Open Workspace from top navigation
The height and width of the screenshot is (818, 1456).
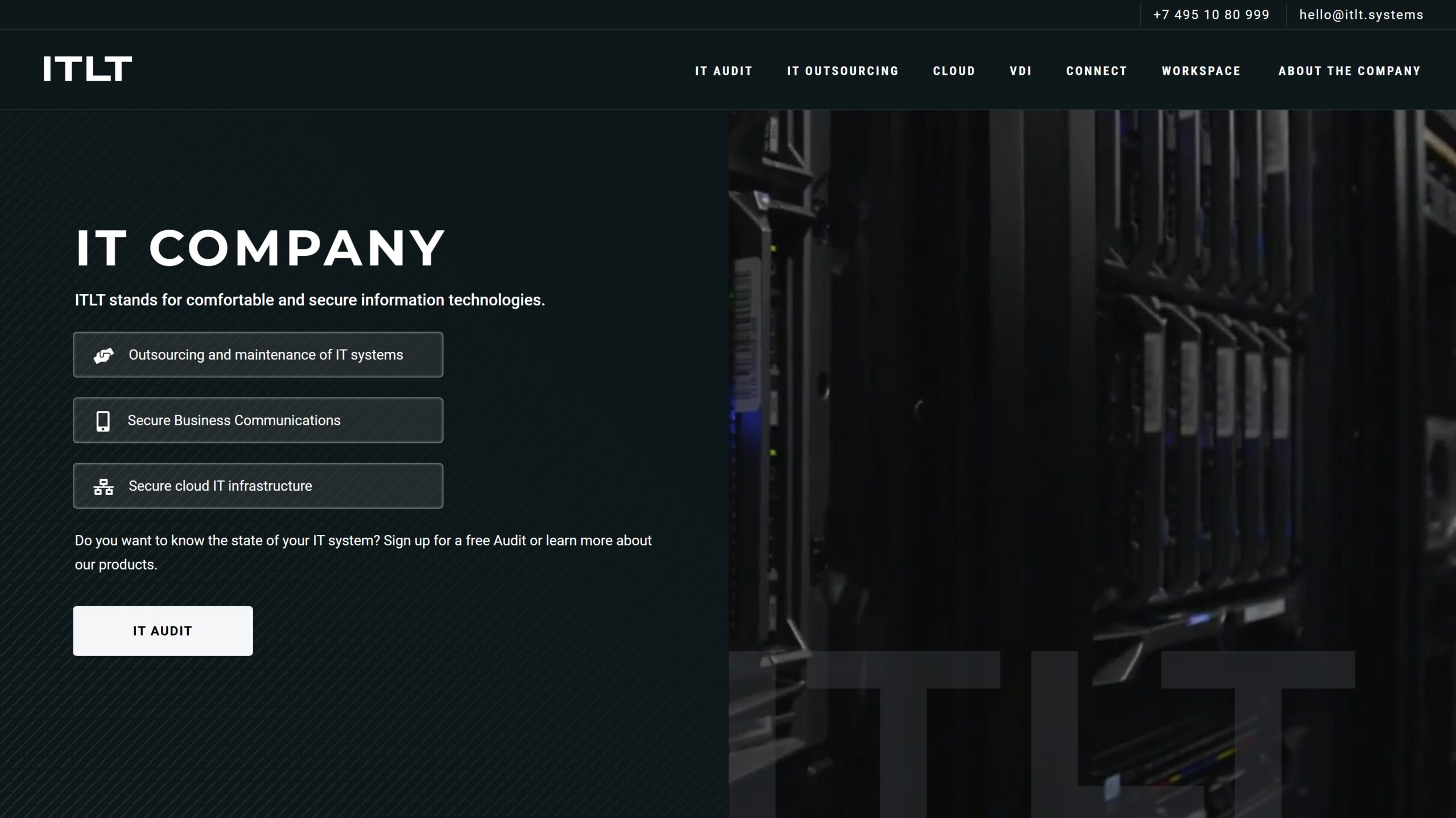[x=1201, y=71]
